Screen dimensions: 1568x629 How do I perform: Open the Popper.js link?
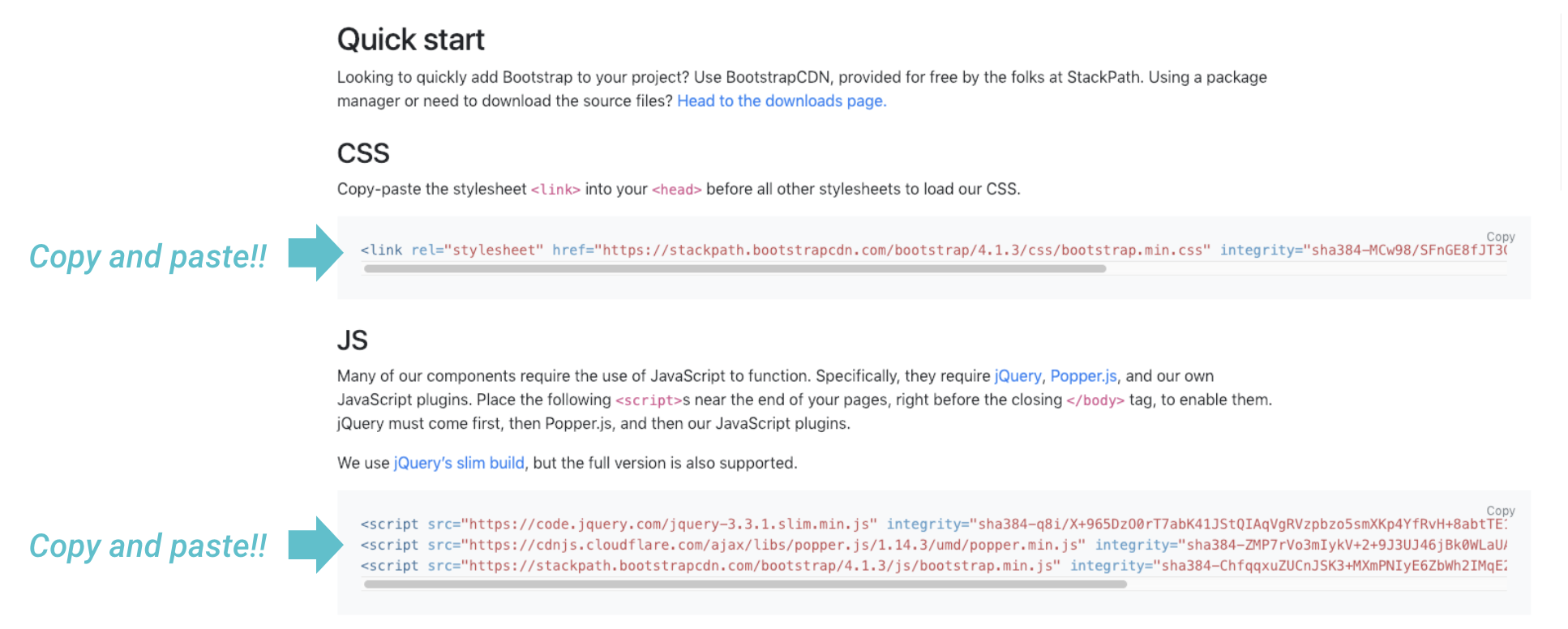click(1083, 376)
